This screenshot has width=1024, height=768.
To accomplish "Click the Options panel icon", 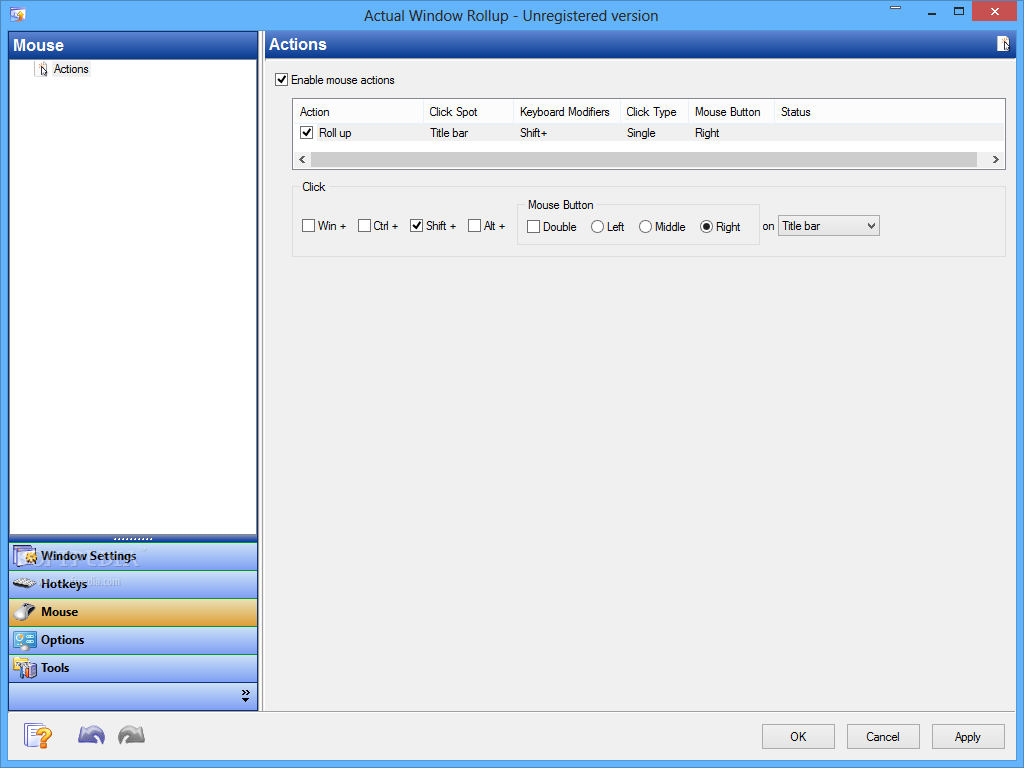I will tap(25, 640).
